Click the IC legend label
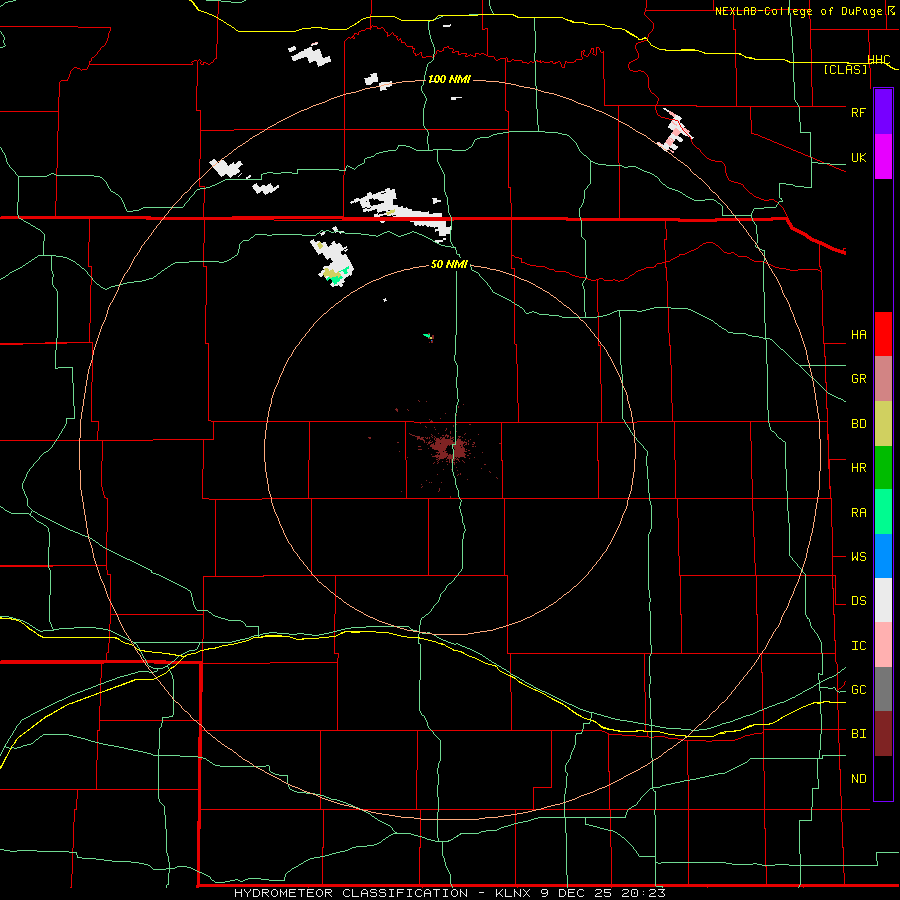900x900 pixels. pyautogui.click(x=858, y=646)
